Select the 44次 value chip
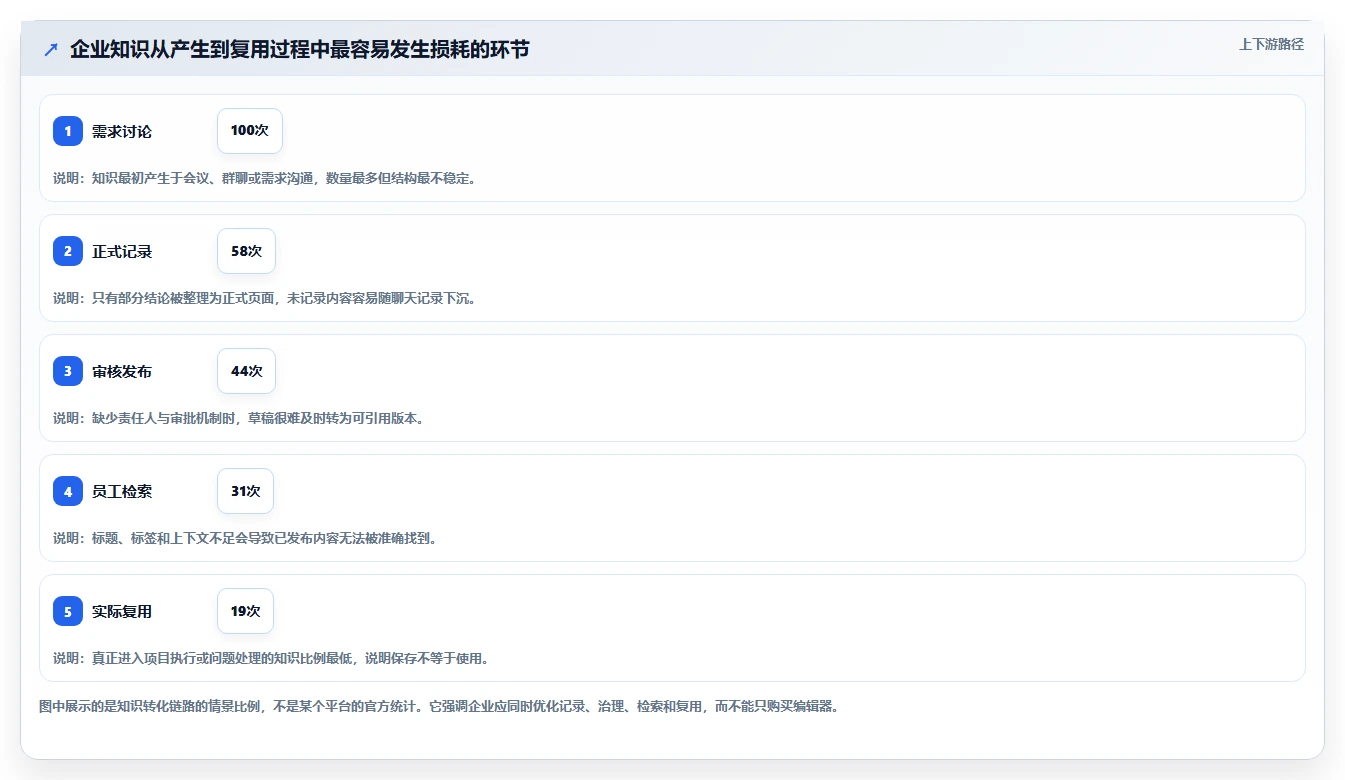This screenshot has width=1345, height=780. [x=246, y=371]
